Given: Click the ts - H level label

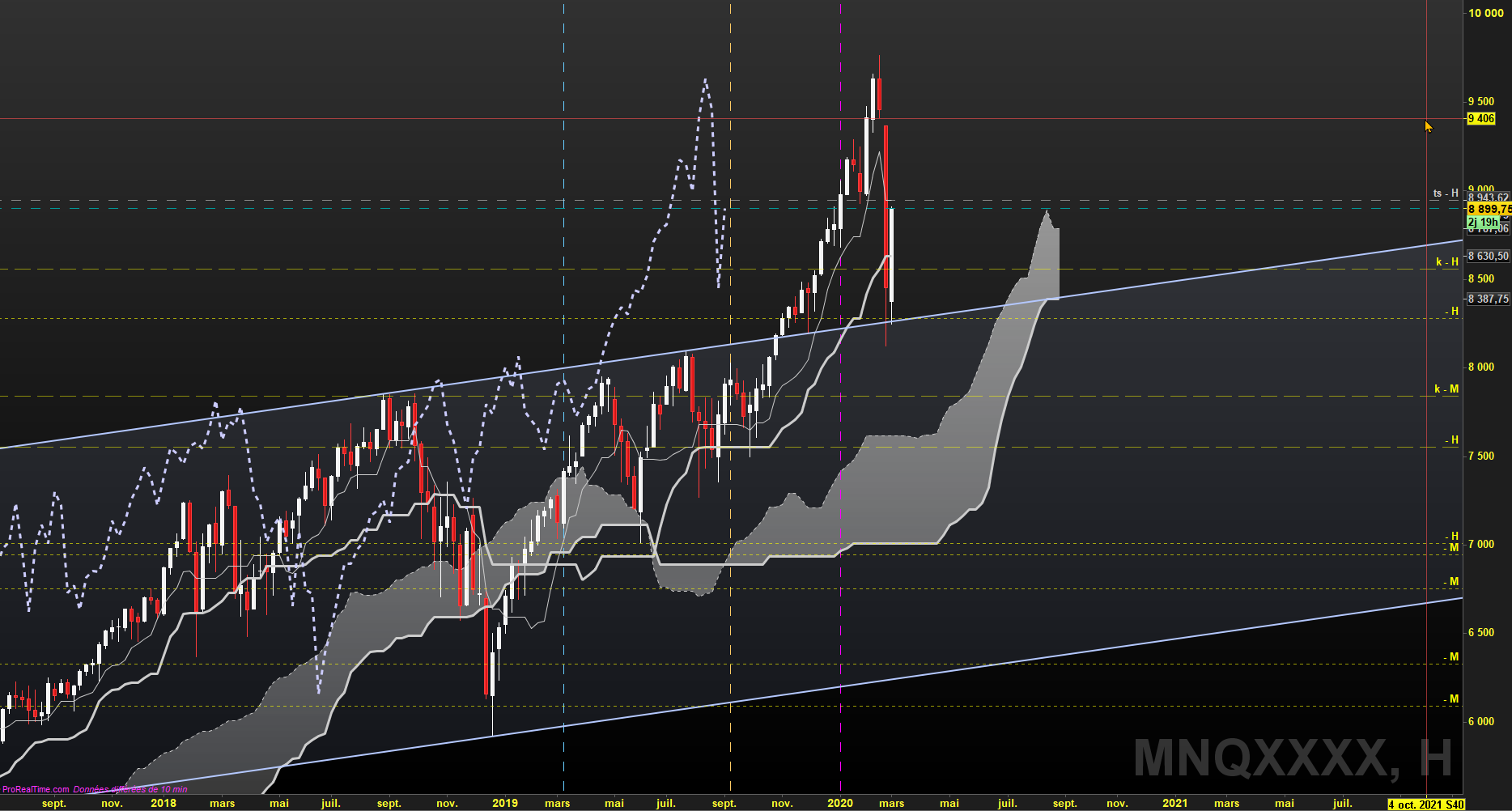Looking at the screenshot, I should (1446, 193).
